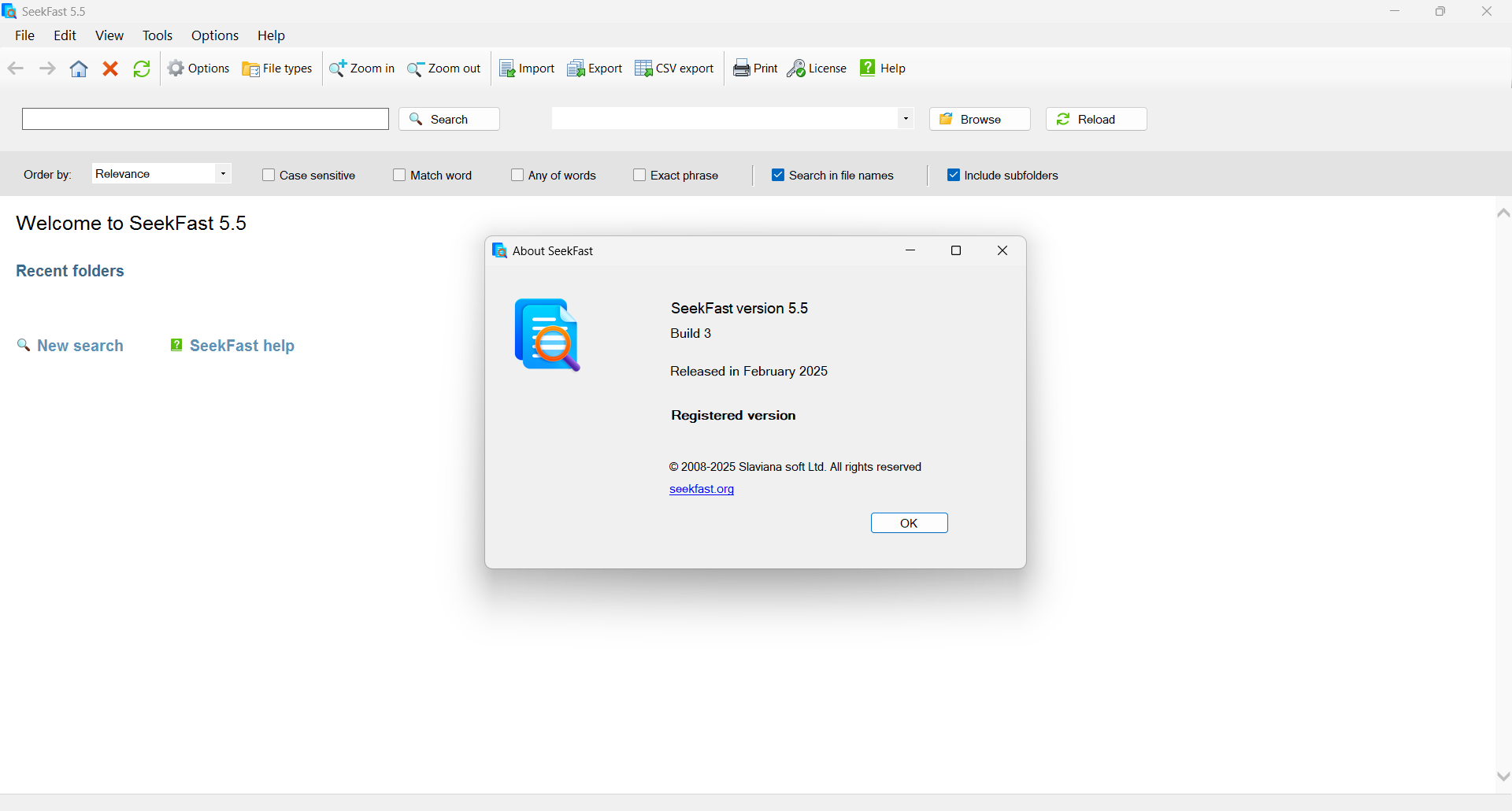Enable the Case sensitive checkbox

coord(269,175)
